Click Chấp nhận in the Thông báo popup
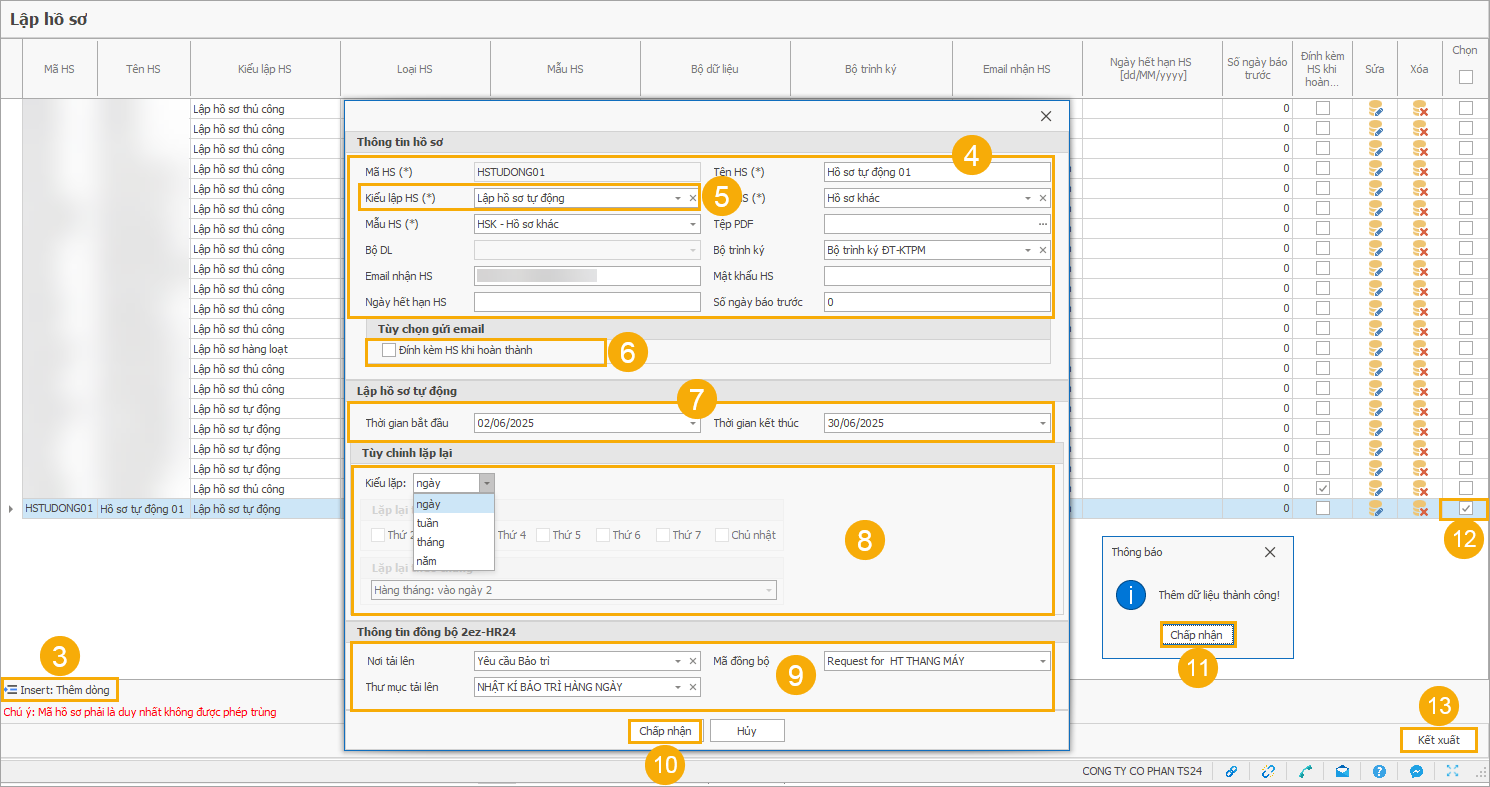1490x787 pixels. point(1197,635)
